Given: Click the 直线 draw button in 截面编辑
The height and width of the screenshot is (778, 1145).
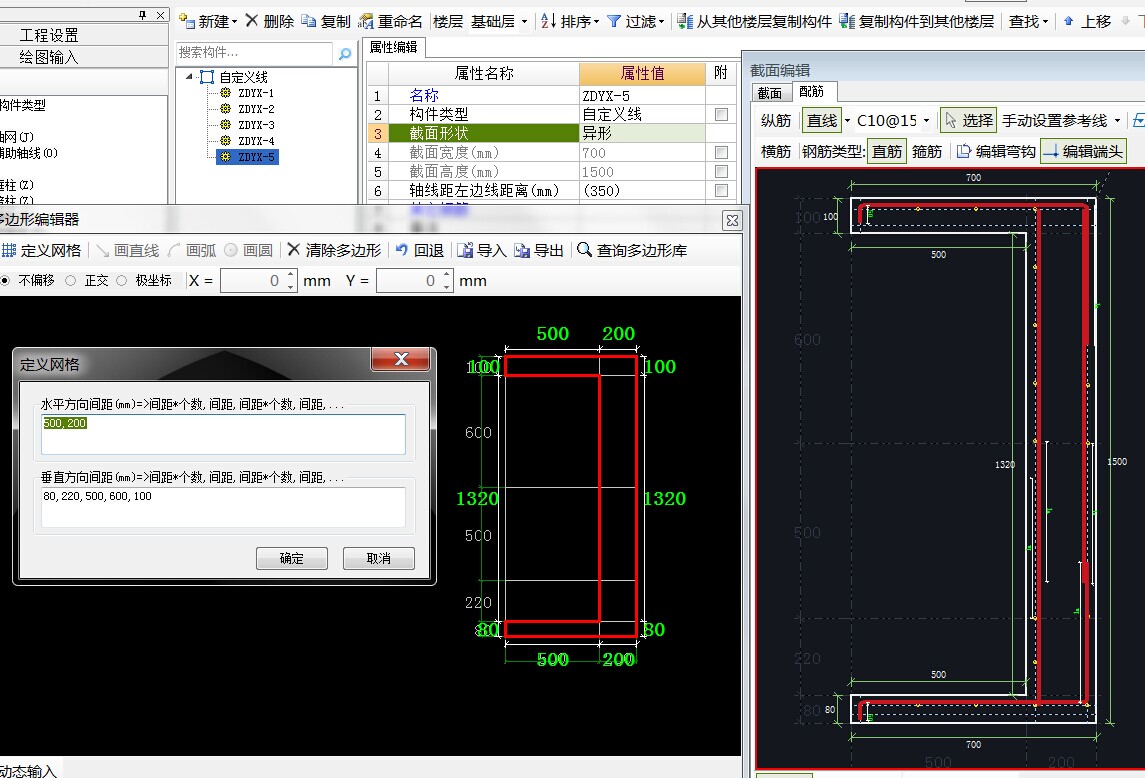Looking at the screenshot, I should click(x=822, y=121).
